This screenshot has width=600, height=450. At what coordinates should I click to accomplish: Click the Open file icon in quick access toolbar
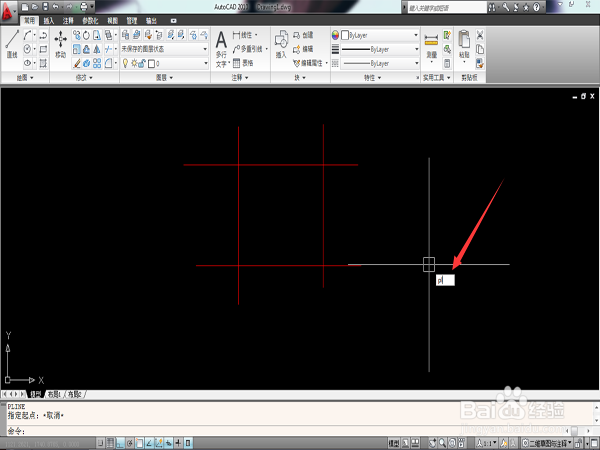pos(35,7)
